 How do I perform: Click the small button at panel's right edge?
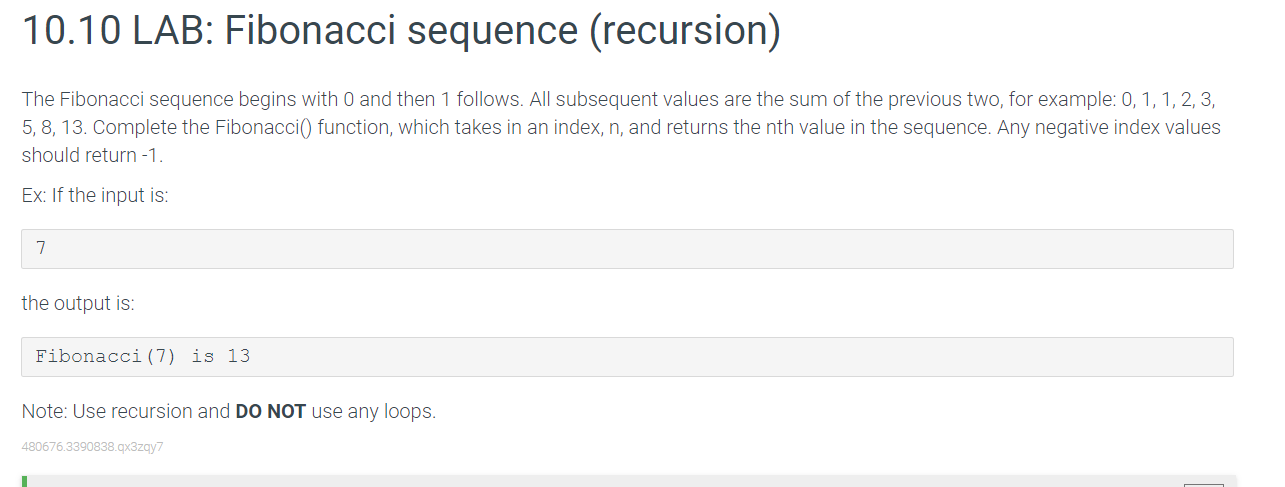tap(1204, 484)
